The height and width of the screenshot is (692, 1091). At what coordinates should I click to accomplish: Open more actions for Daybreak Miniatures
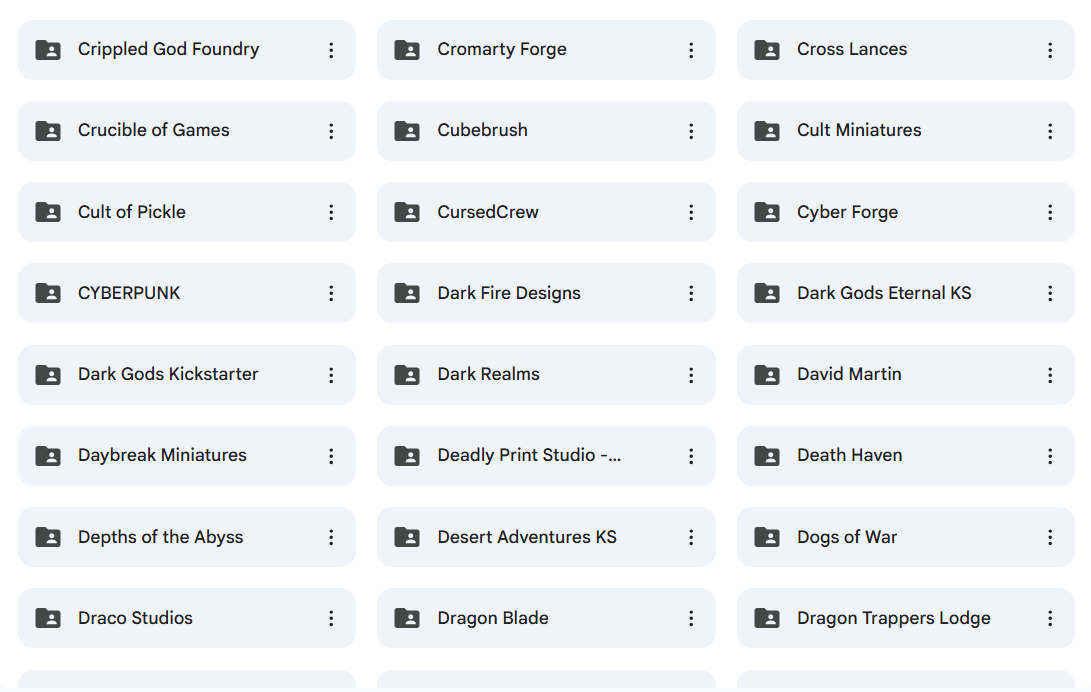click(x=331, y=456)
